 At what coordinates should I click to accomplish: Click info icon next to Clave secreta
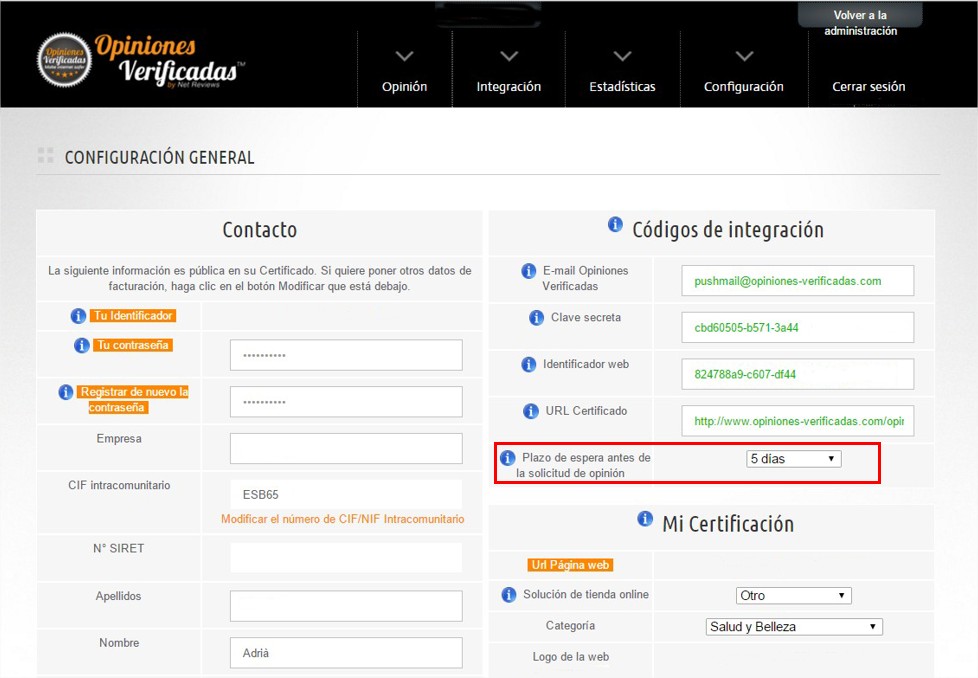536,317
